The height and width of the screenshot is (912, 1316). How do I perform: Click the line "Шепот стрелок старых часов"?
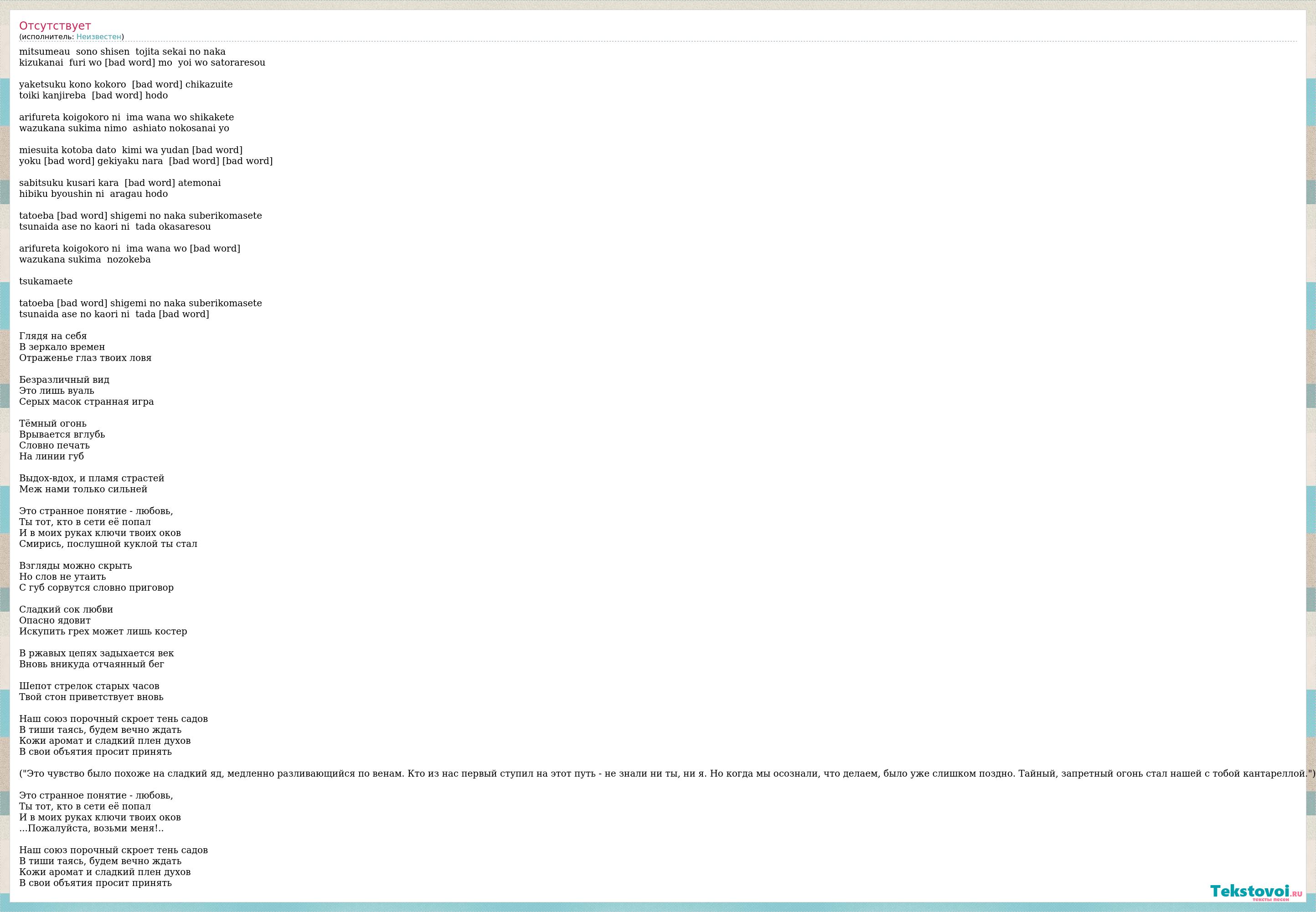click(x=89, y=686)
